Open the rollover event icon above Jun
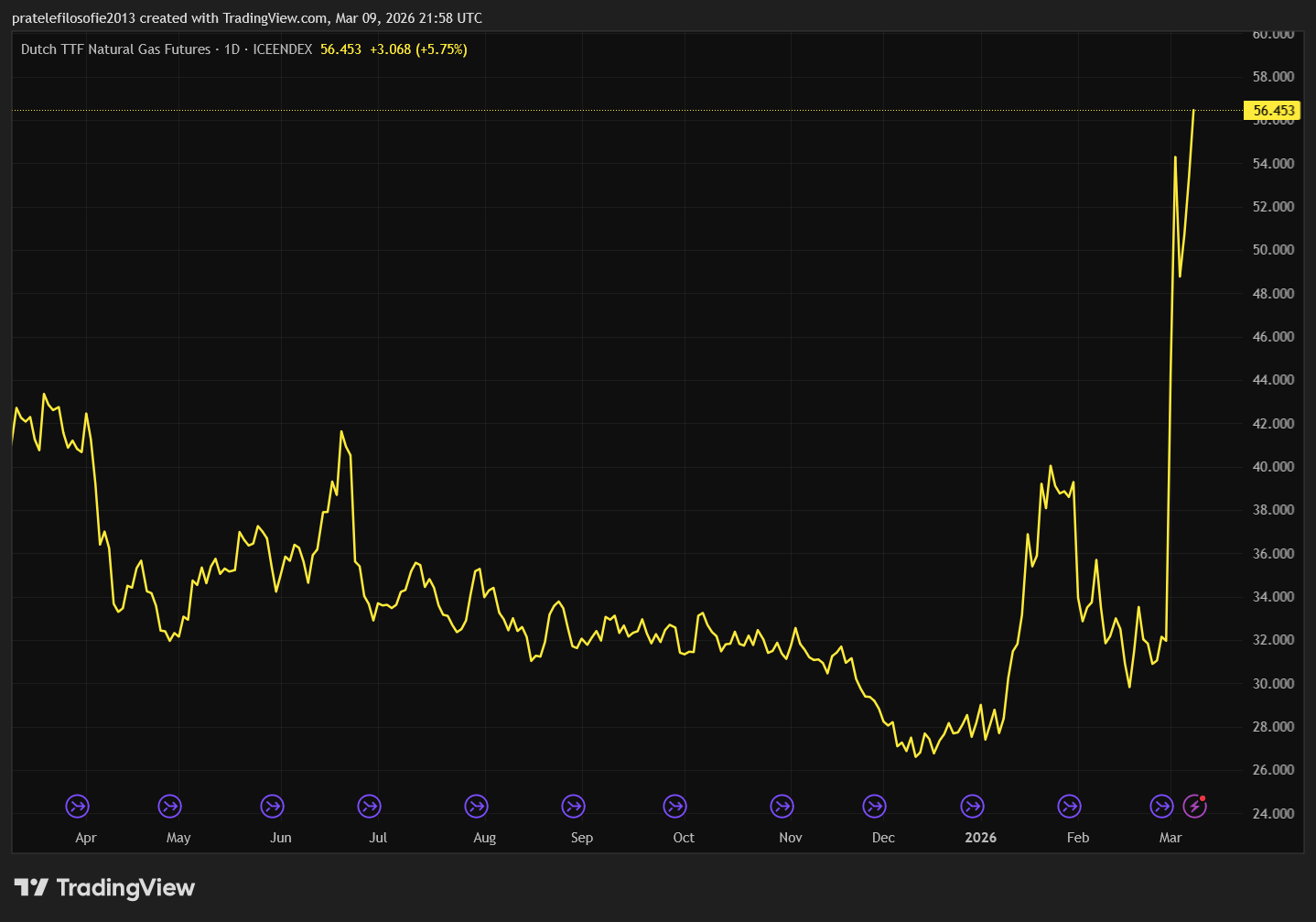The width and height of the screenshot is (1316, 922). point(272,807)
